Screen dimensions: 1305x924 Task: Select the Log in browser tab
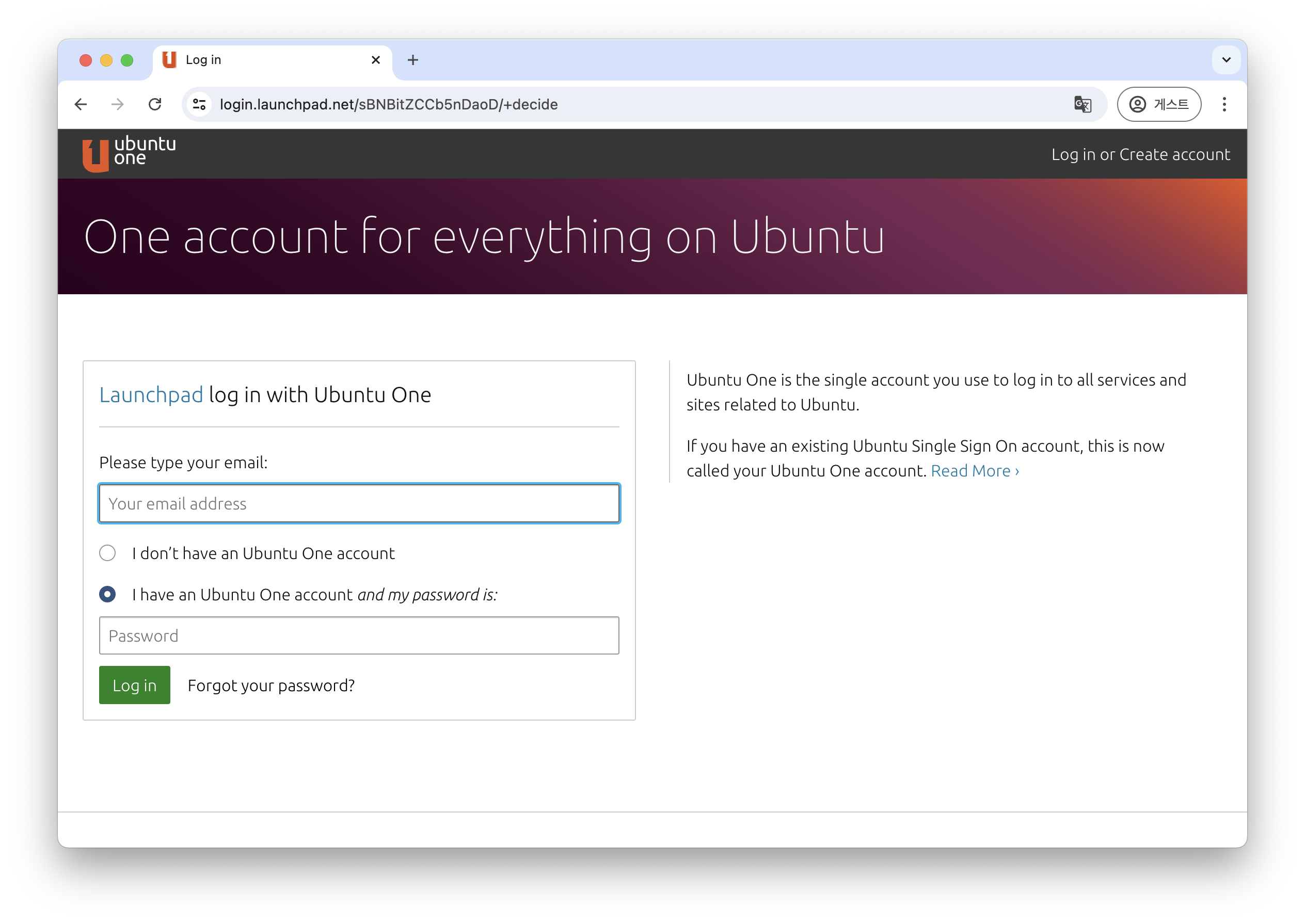tap(272, 60)
